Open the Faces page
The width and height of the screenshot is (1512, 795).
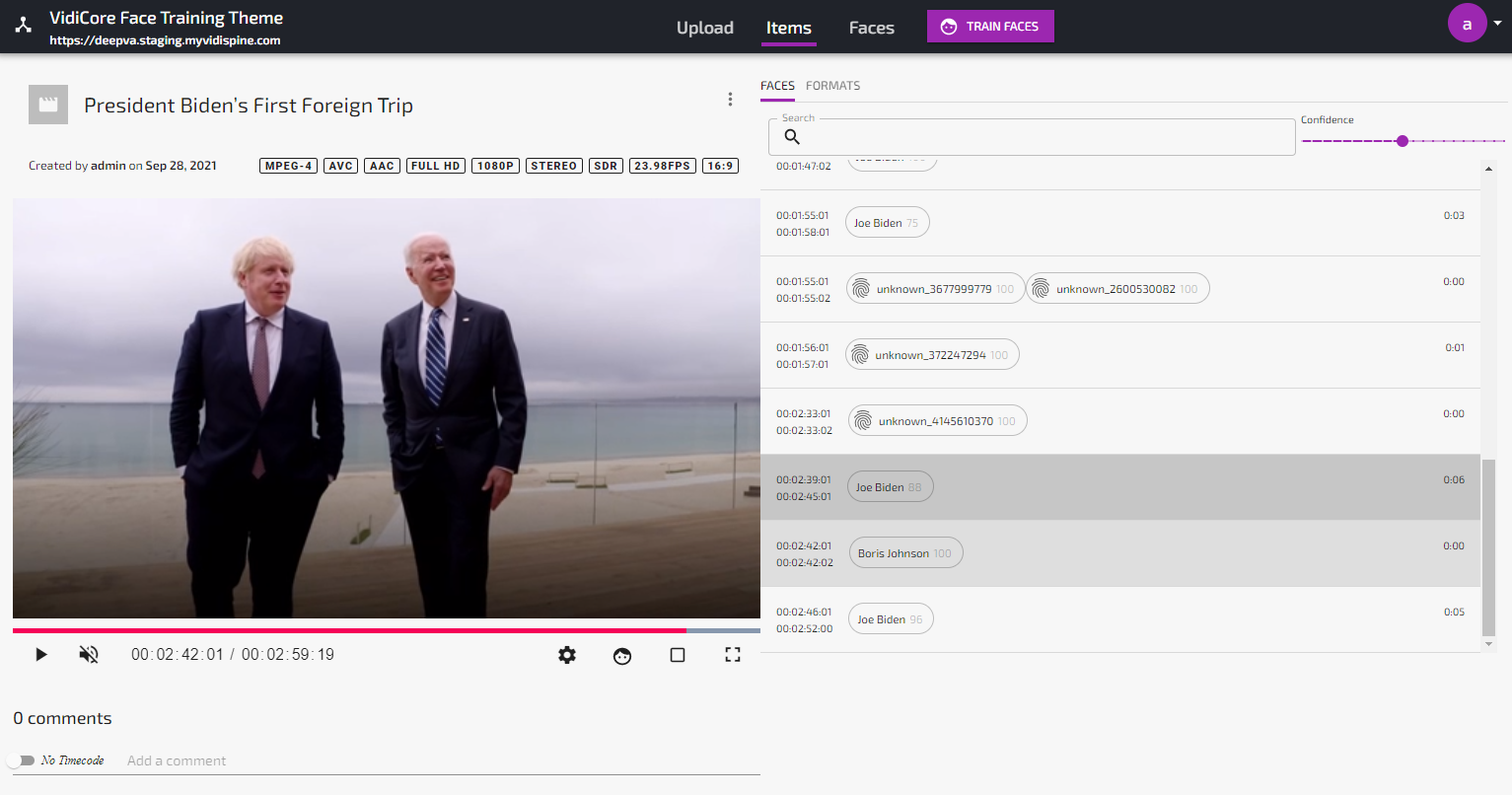click(x=871, y=28)
